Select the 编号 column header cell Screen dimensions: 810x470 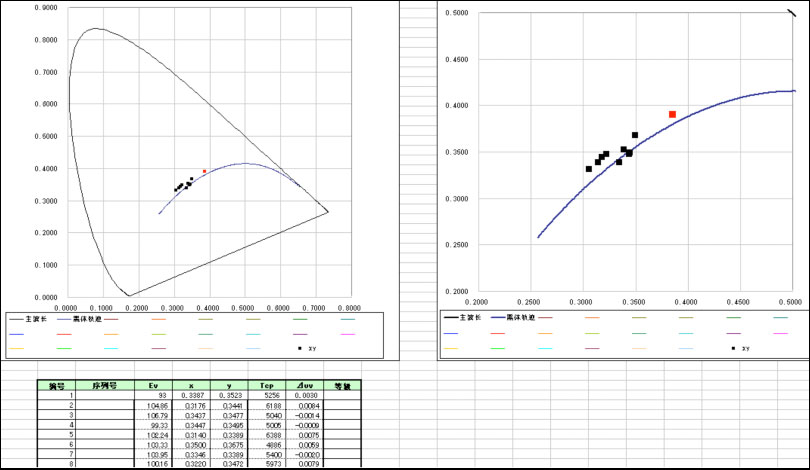57,385
